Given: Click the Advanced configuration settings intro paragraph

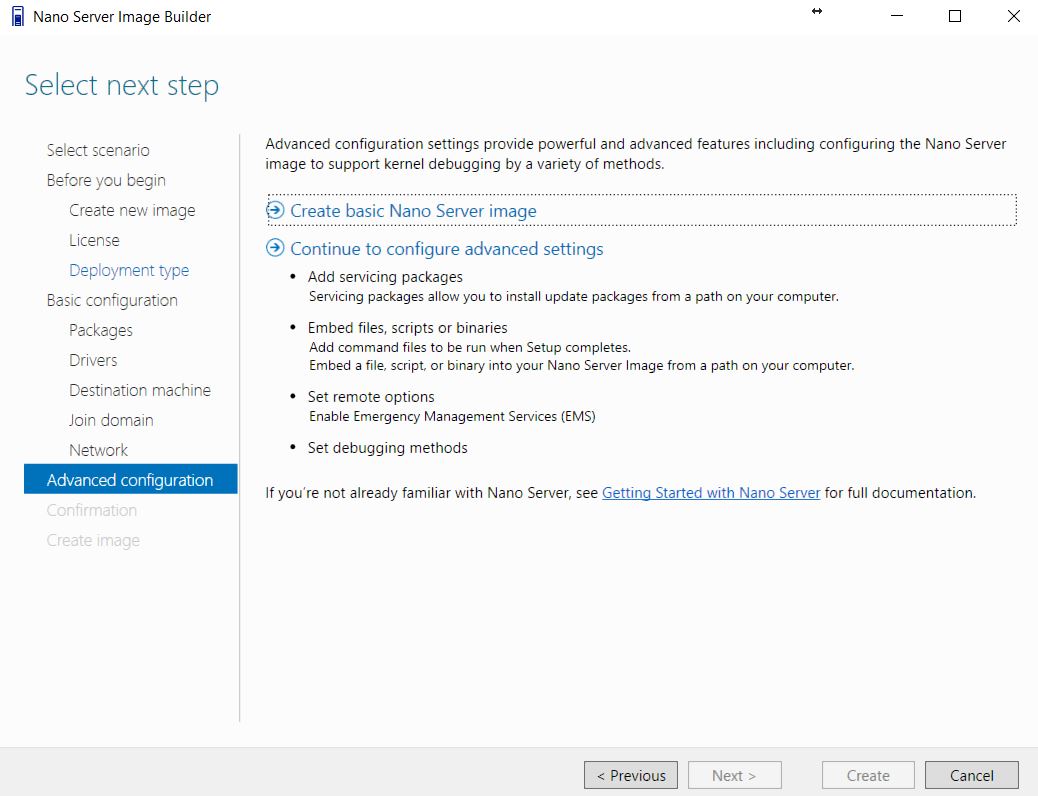Looking at the screenshot, I should coord(636,154).
